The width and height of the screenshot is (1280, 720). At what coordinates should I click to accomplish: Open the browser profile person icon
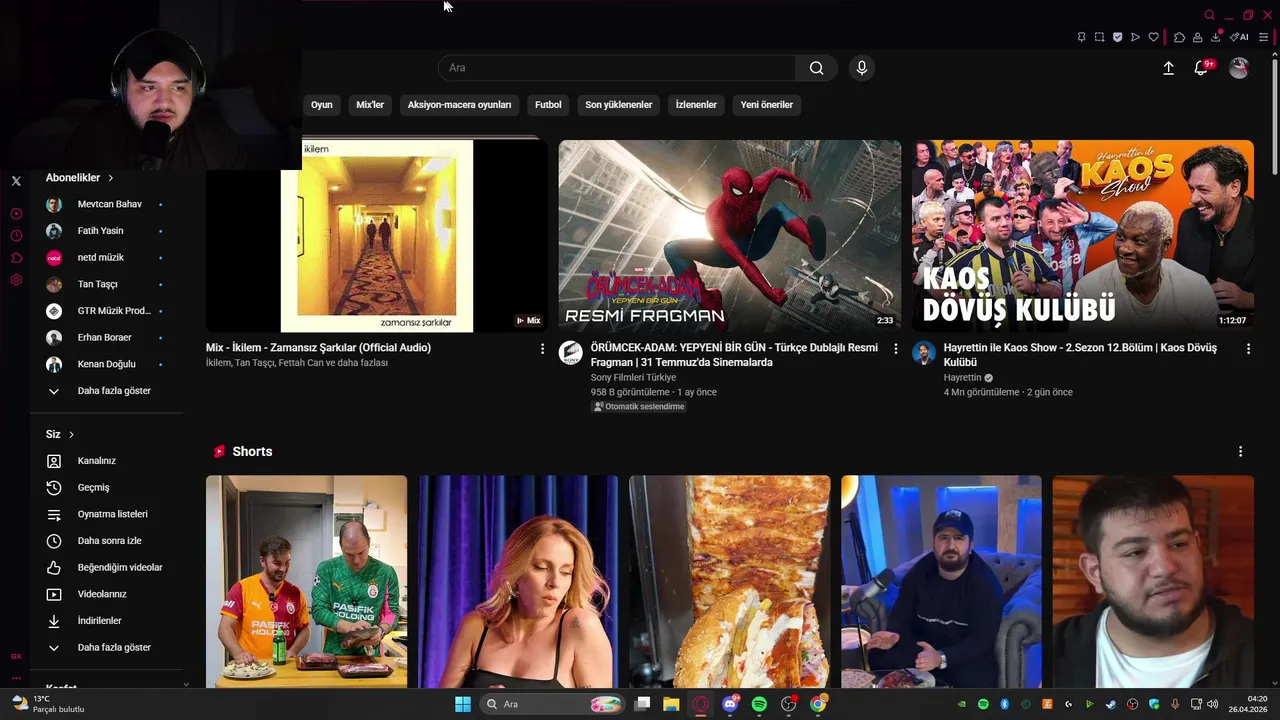pyautogui.click(x=1197, y=37)
